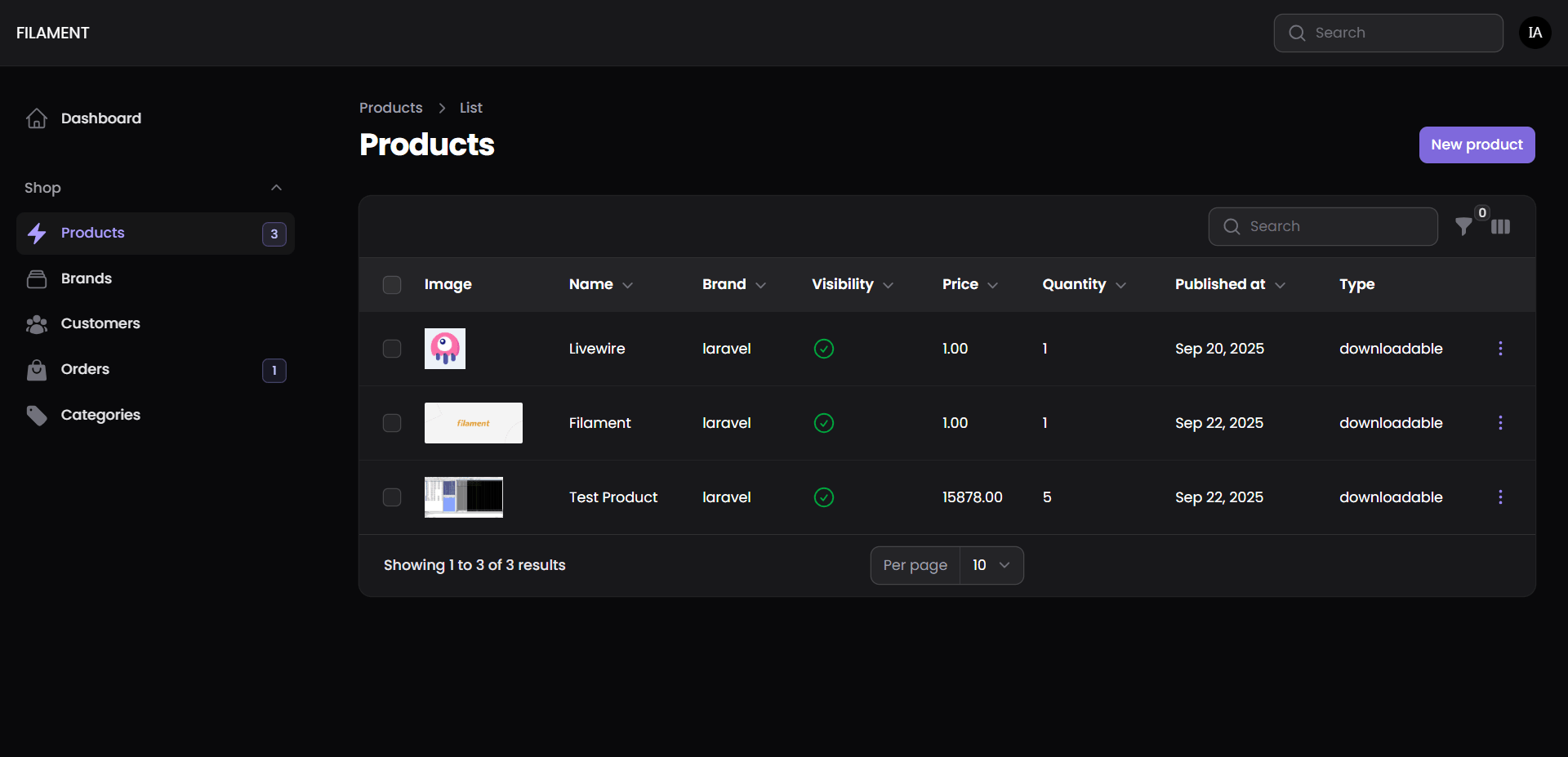Image resolution: width=1568 pixels, height=757 pixels.
Task: Sort by the Quantity column
Action: click(x=1085, y=284)
